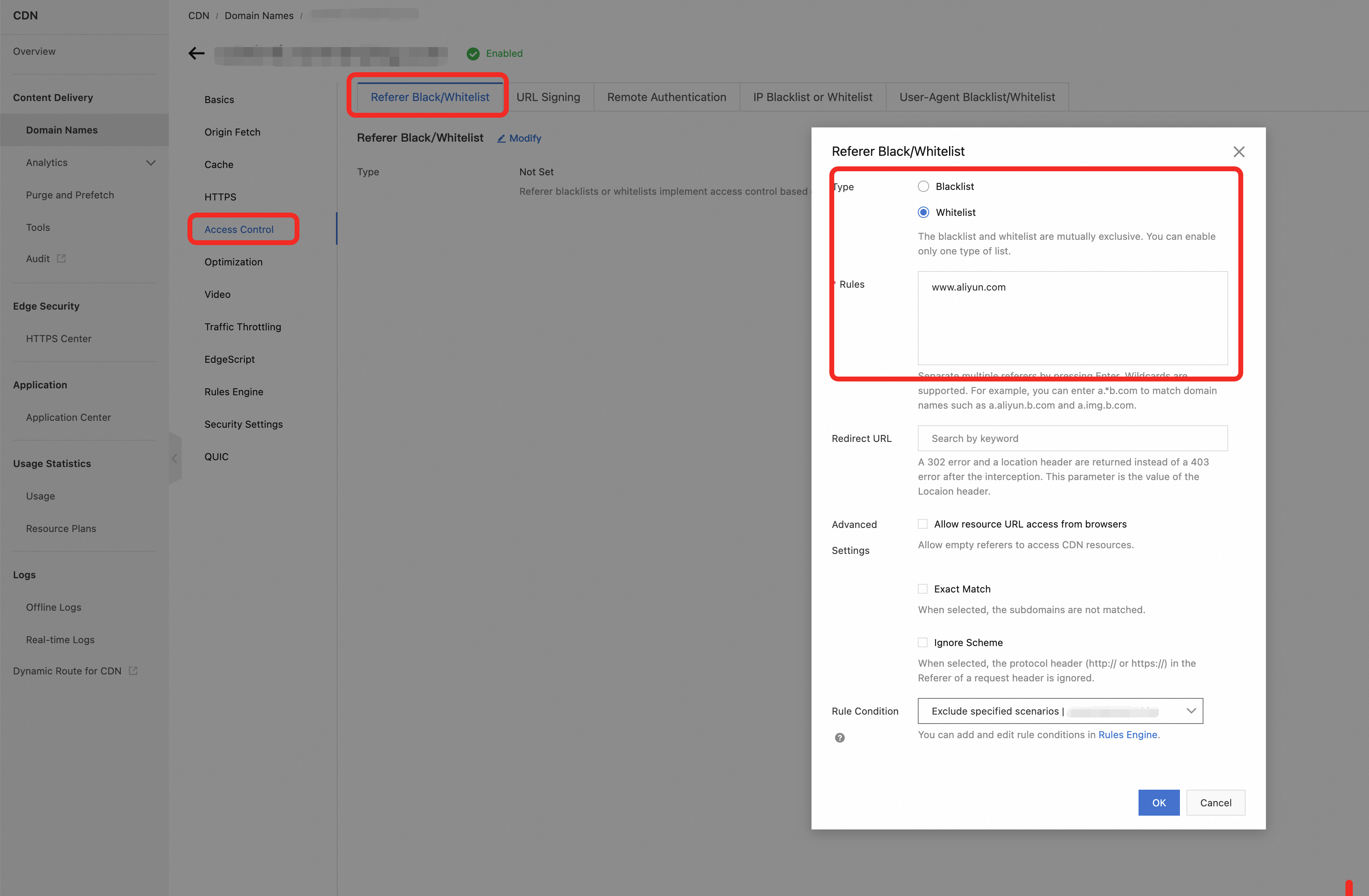Go to Optimization settings
Screen dimensions: 1369x896
234,262
